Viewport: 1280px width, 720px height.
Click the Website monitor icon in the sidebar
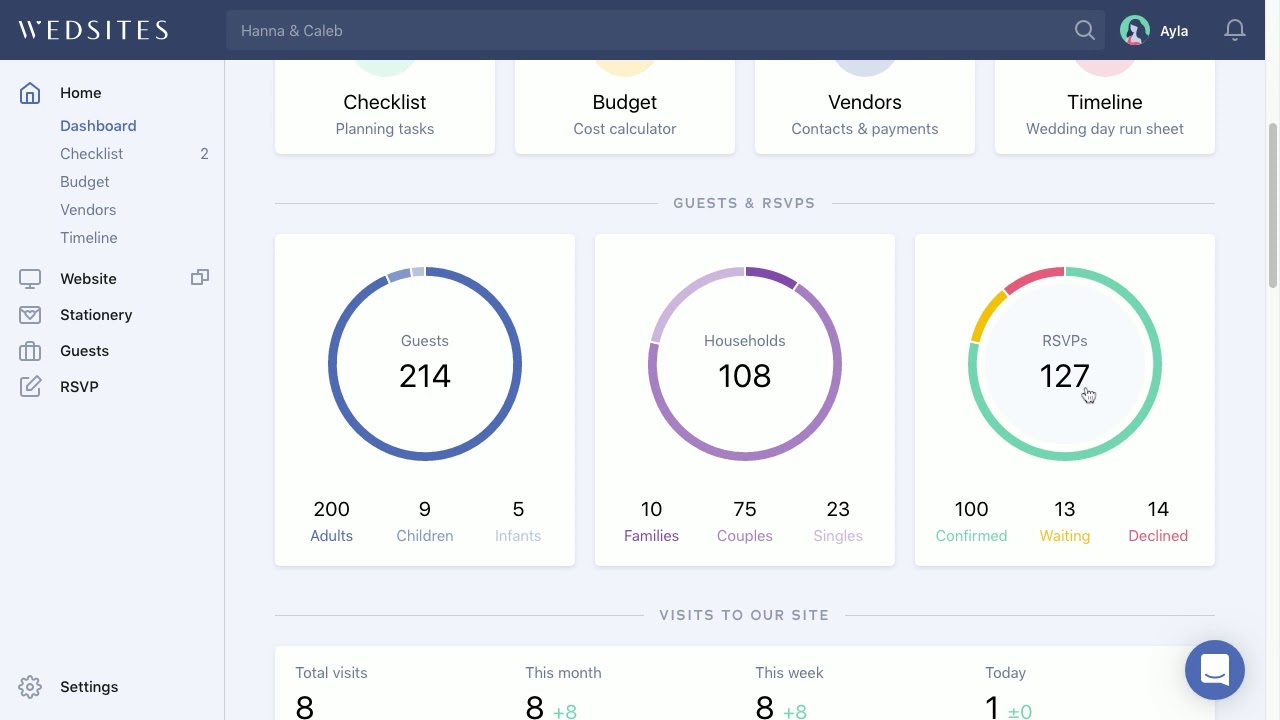tap(30, 279)
